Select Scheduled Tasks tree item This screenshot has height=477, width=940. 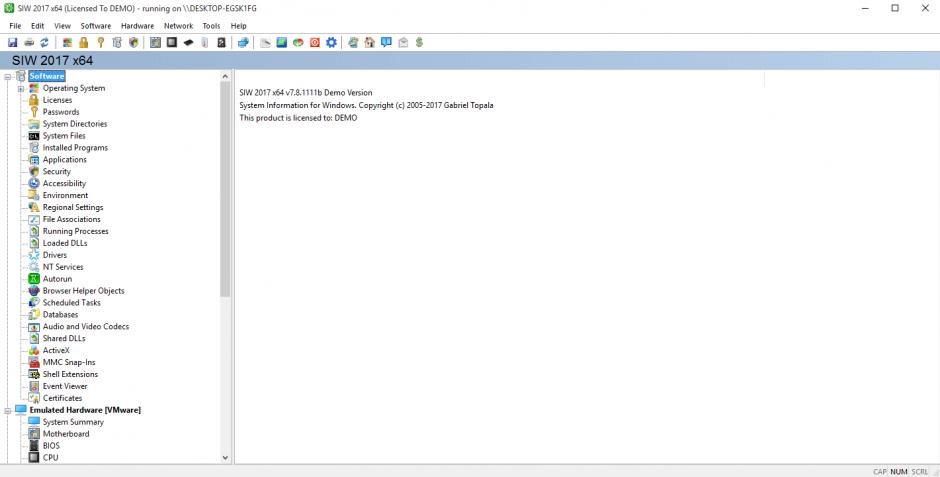[x=71, y=303]
